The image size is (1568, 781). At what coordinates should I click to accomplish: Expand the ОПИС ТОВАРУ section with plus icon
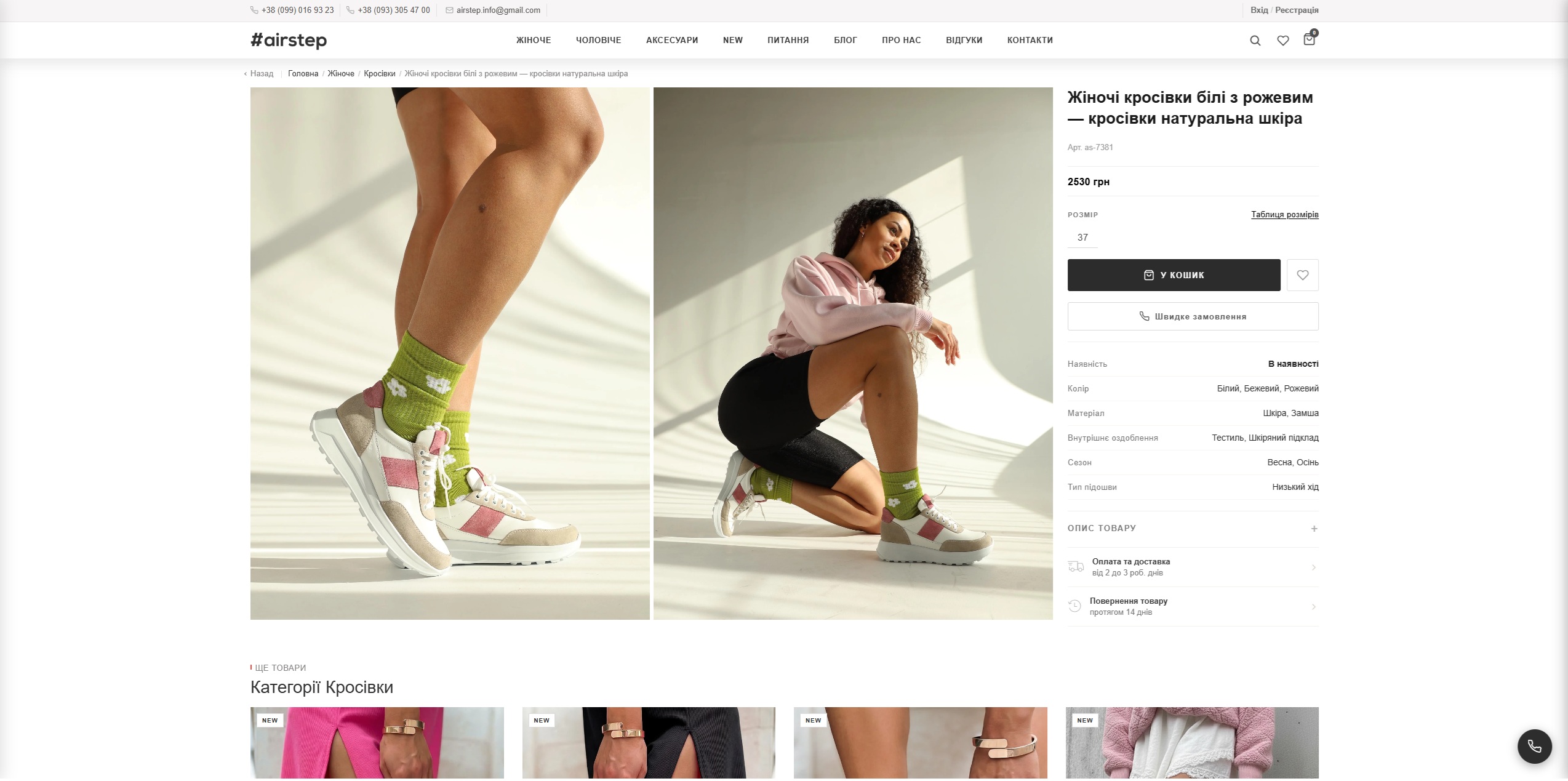pyautogui.click(x=1314, y=528)
